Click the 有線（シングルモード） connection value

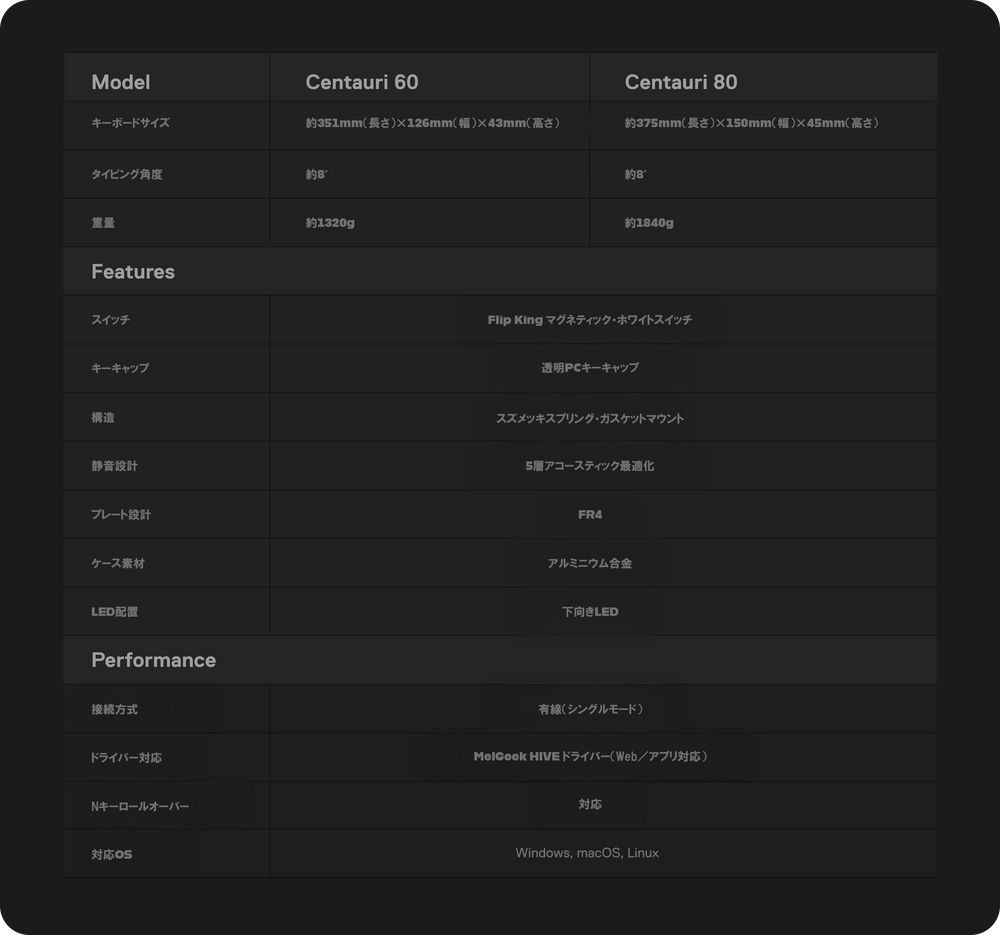point(590,709)
